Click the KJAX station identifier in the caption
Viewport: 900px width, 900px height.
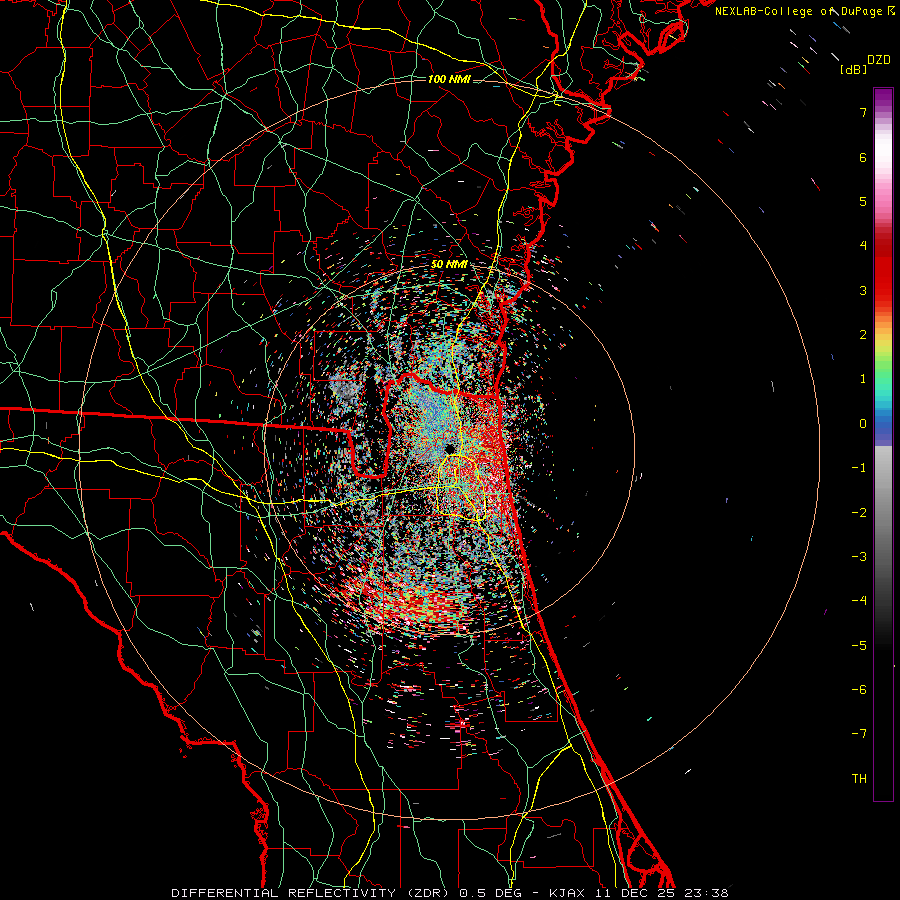click(567, 893)
